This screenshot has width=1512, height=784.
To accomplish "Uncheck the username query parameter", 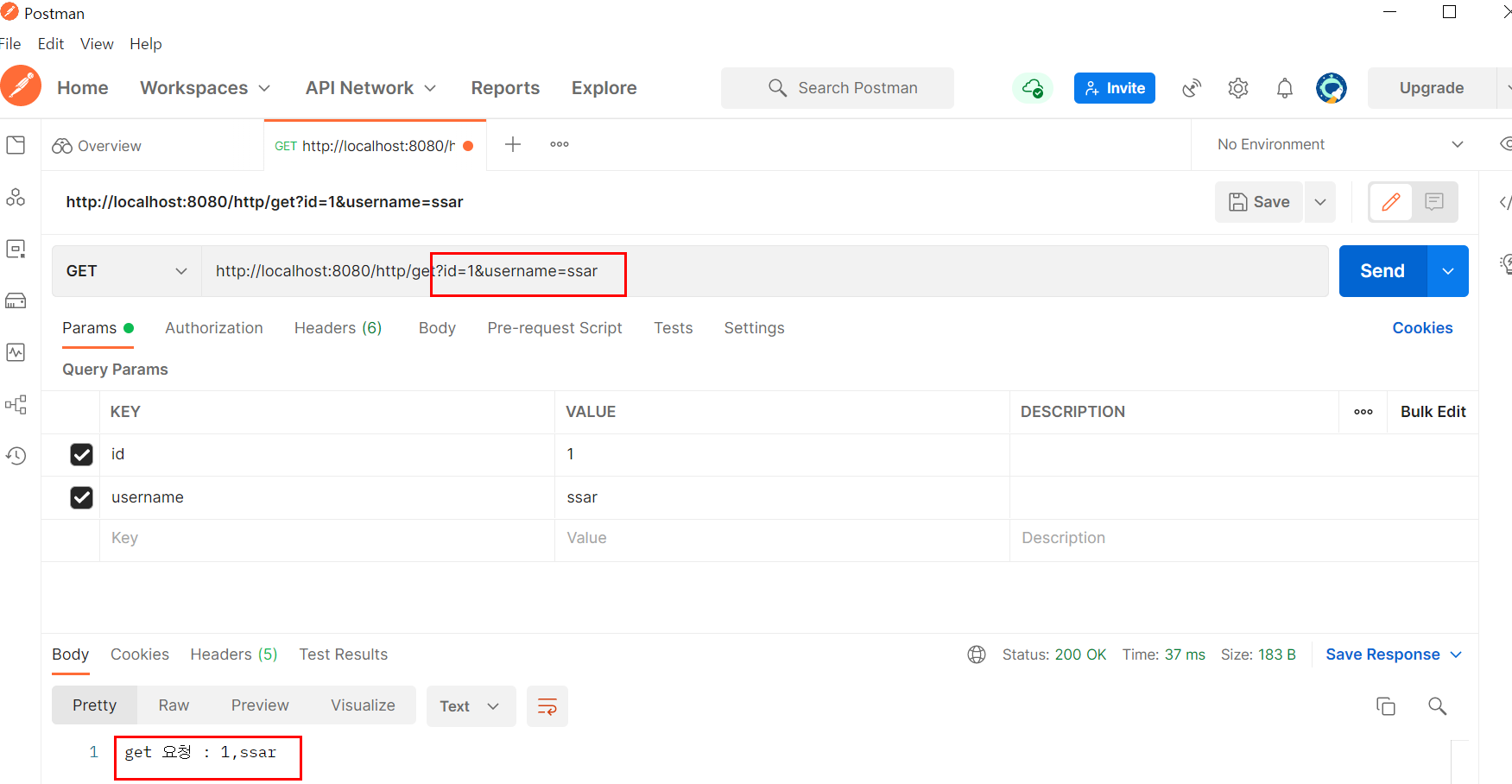I will pyautogui.click(x=81, y=497).
